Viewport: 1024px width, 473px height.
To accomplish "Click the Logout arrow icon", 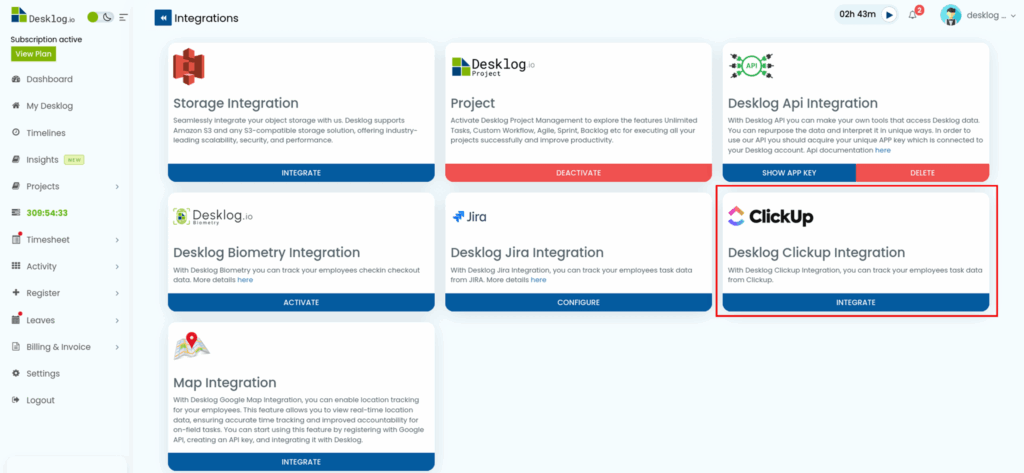I will (x=16, y=400).
